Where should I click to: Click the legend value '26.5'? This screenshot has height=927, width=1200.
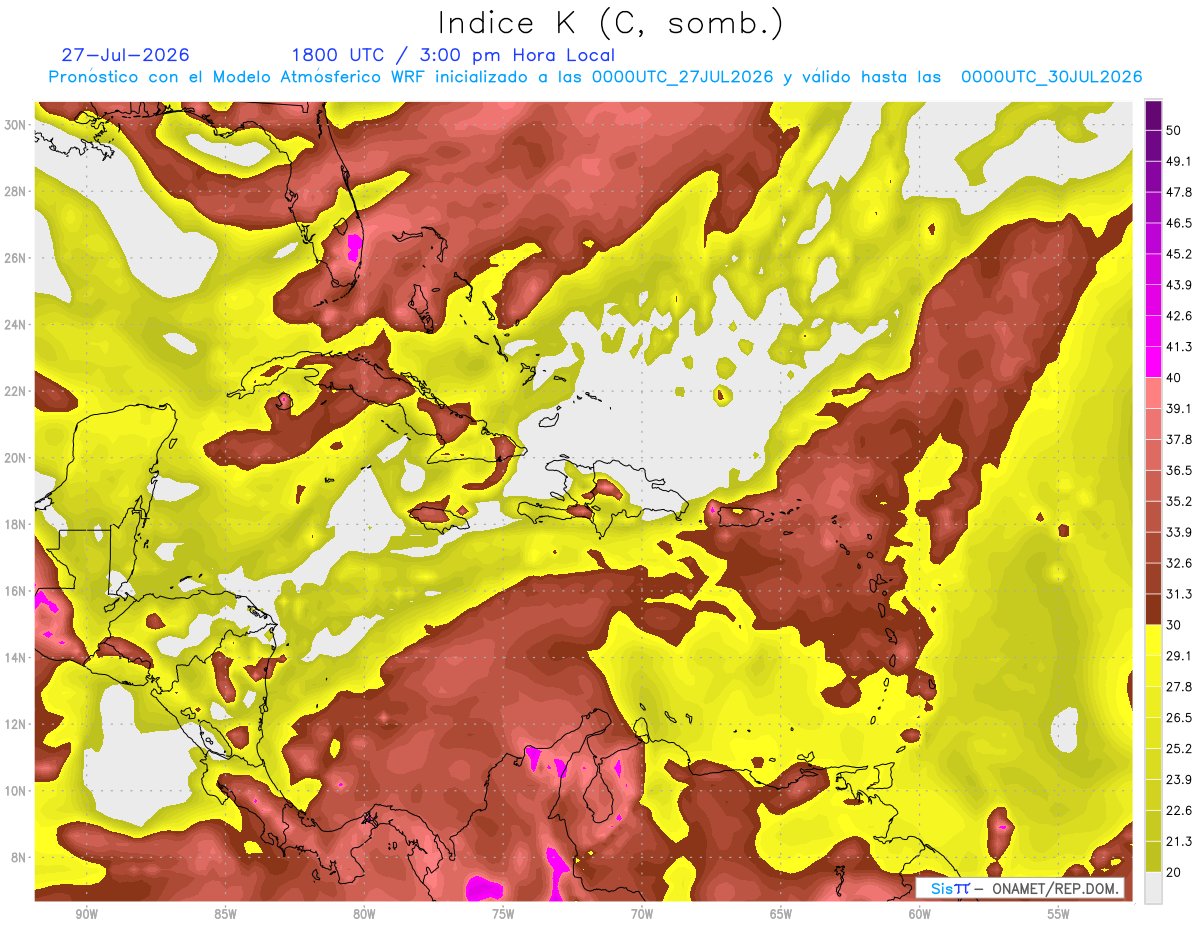coord(1179,718)
